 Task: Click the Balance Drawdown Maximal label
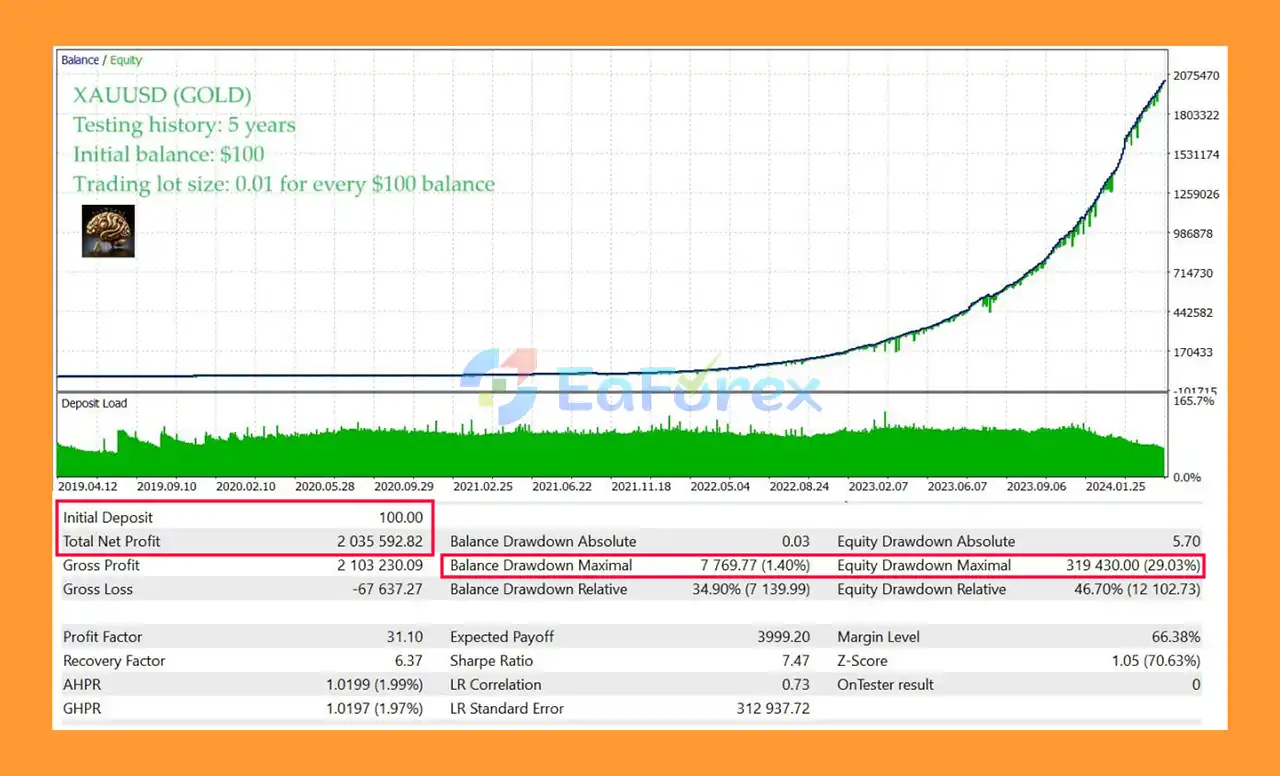[541, 566]
